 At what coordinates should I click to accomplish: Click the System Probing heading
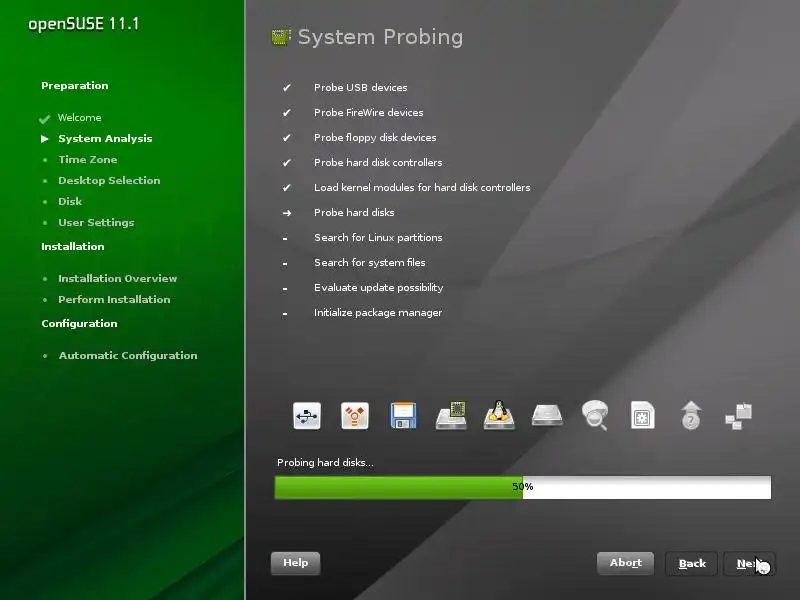point(380,37)
